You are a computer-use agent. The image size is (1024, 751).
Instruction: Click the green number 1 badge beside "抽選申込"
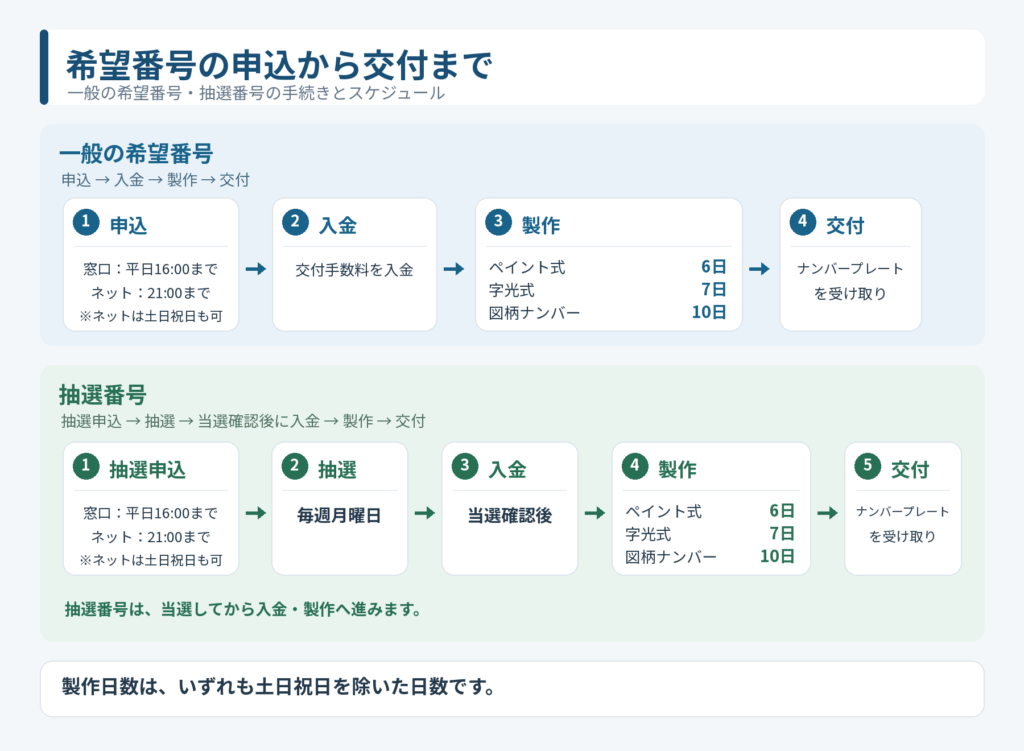click(x=86, y=466)
